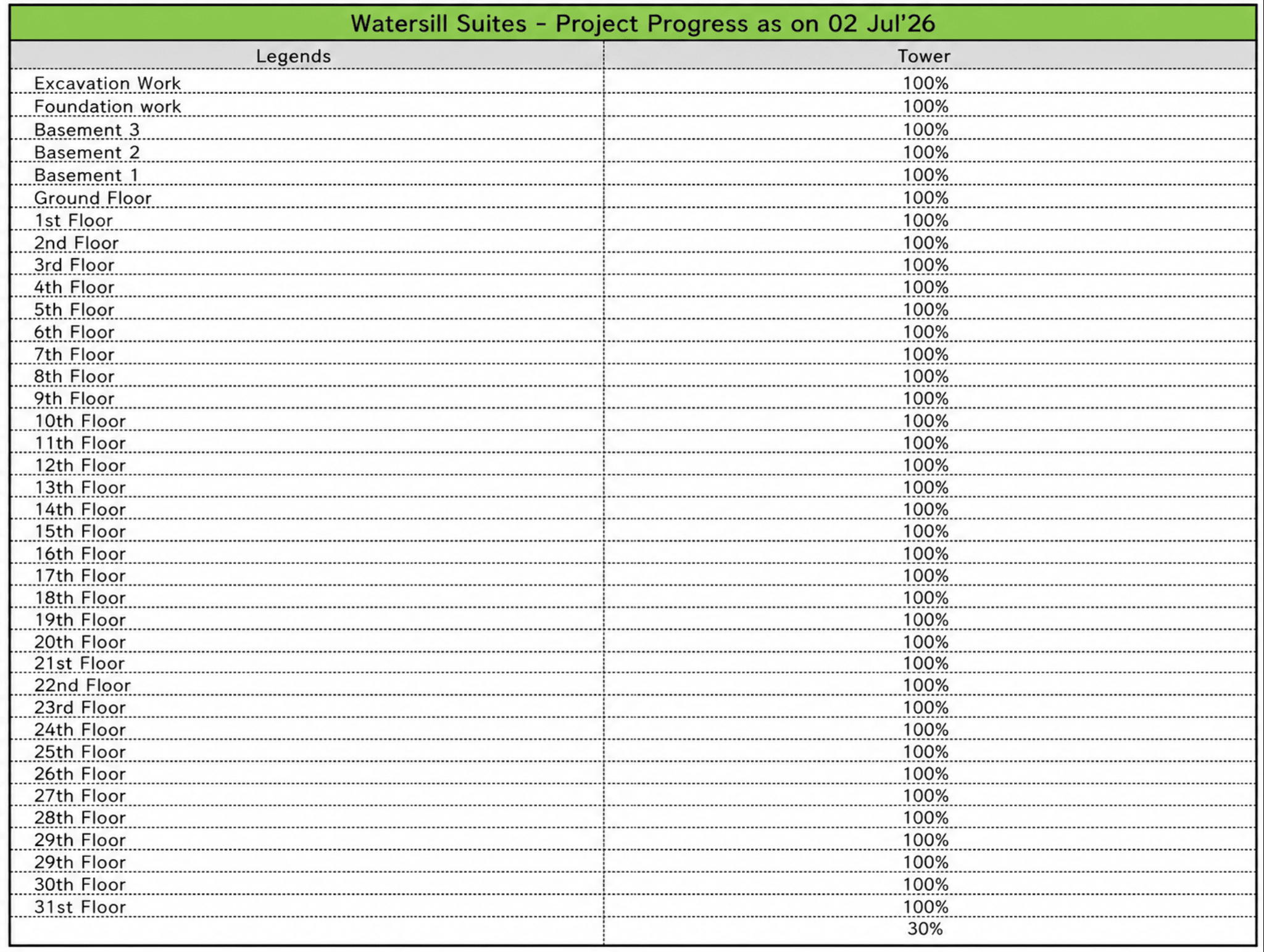This screenshot has width=1264, height=952.
Task: Select the "Basement 2" label
Action: tap(87, 152)
